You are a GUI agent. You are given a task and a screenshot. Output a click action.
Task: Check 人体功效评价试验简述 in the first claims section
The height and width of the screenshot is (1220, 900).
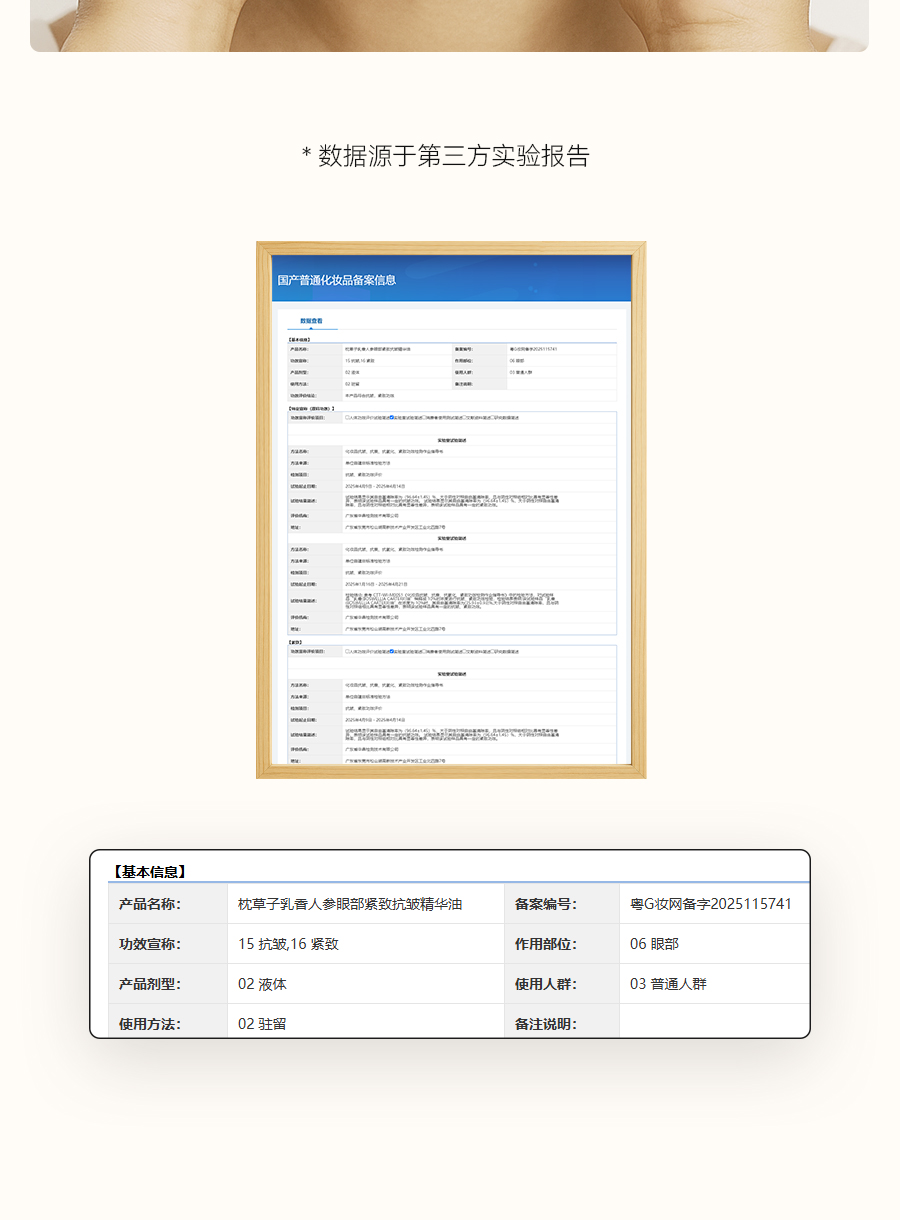click(x=347, y=417)
